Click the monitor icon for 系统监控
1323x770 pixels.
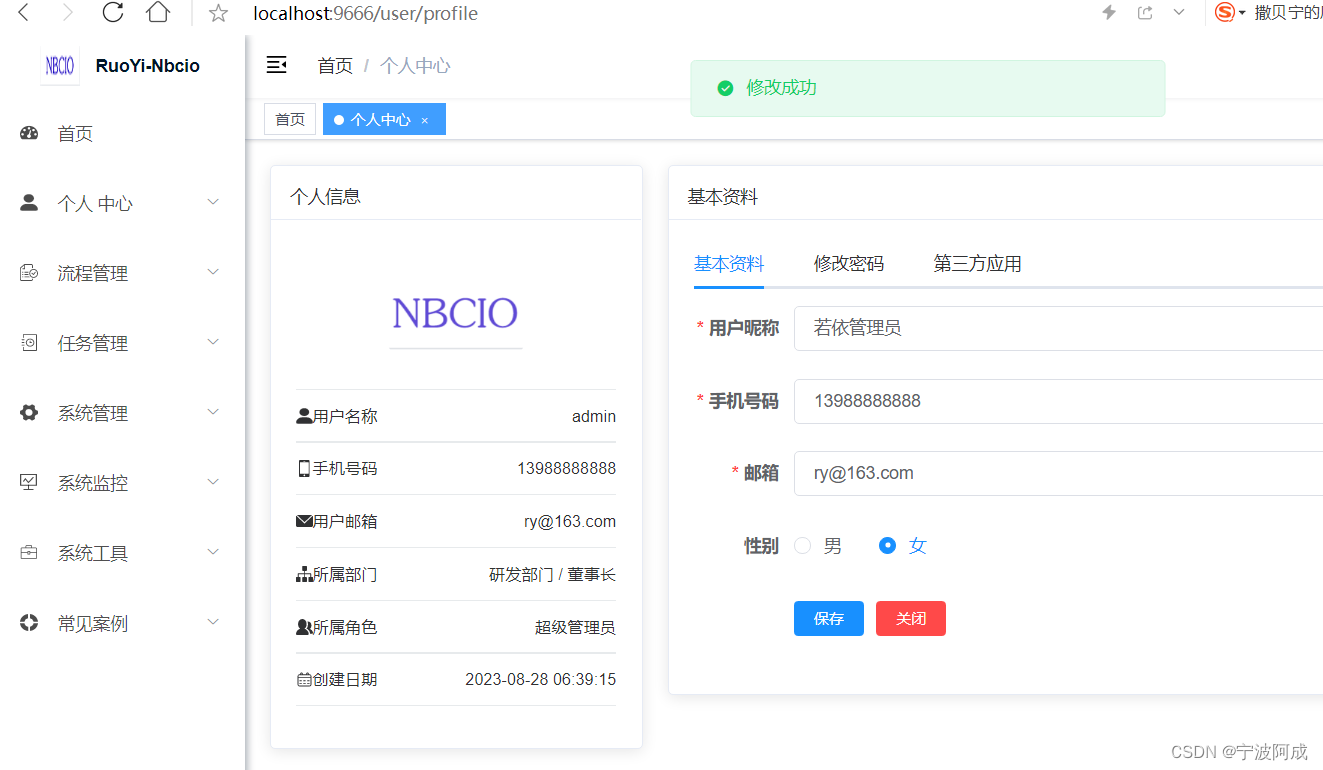(x=29, y=483)
